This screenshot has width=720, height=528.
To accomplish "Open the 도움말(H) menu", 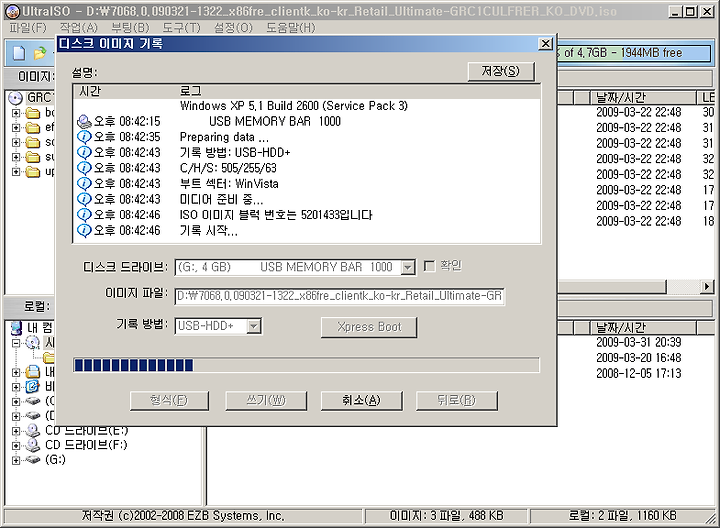I will point(291,28).
